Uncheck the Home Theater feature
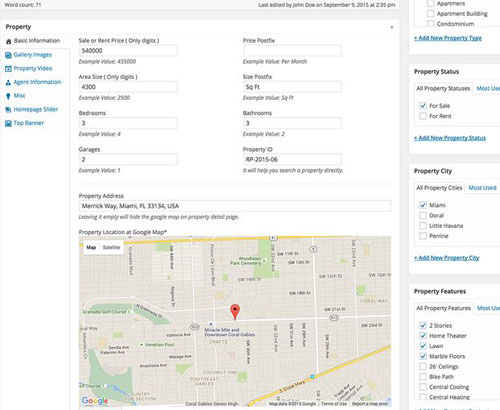The image size is (500, 410). click(x=423, y=336)
